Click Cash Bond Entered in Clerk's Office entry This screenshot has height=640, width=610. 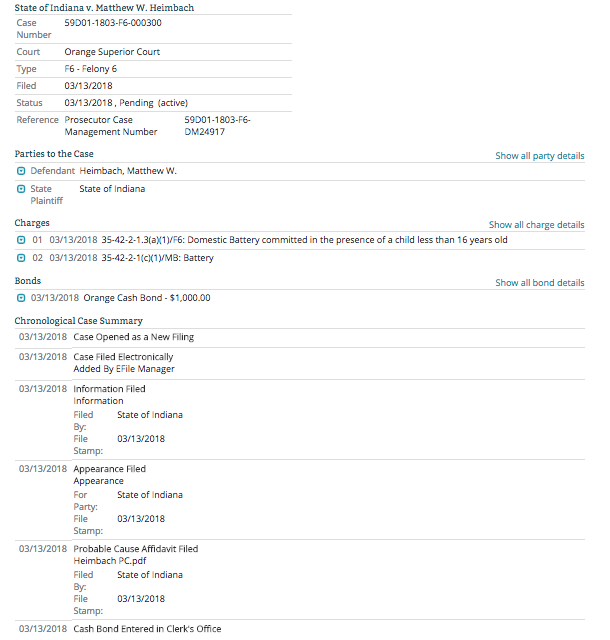(x=147, y=629)
